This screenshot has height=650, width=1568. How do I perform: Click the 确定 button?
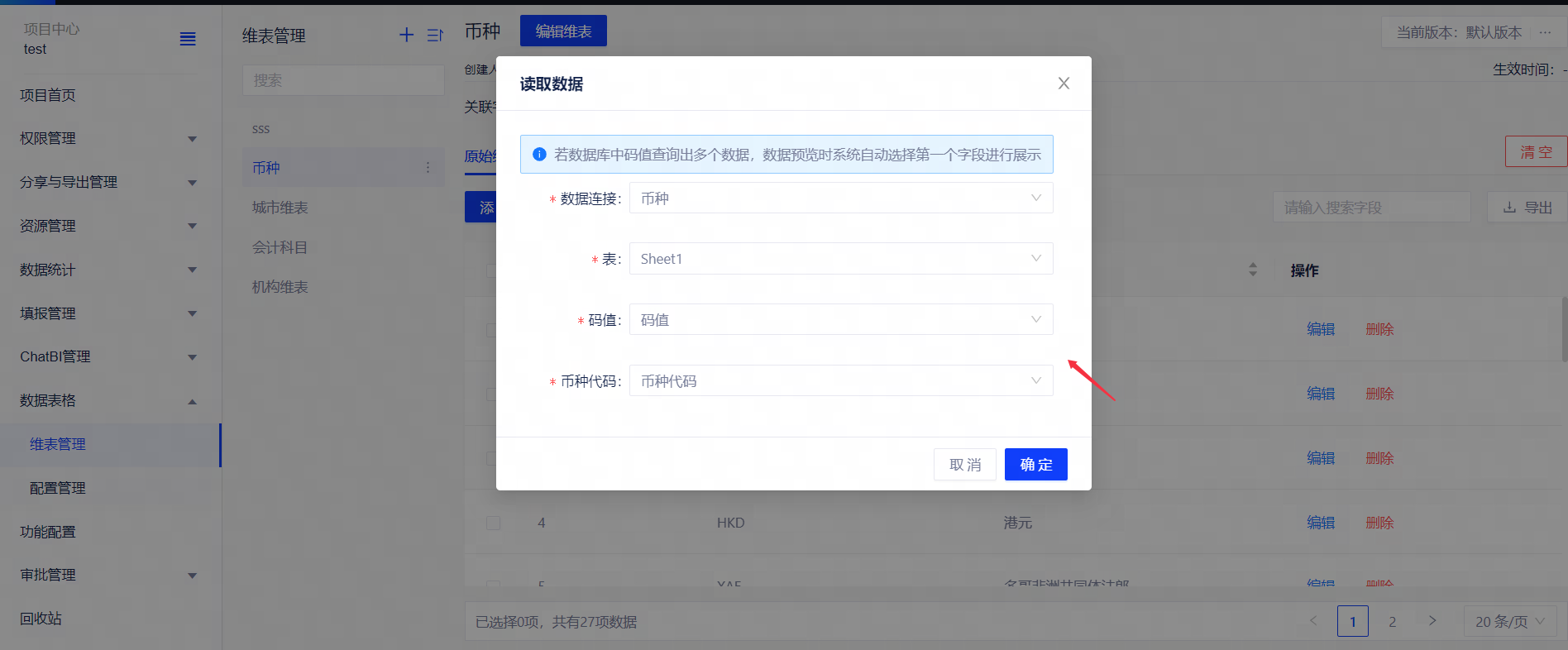point(1035,465)
